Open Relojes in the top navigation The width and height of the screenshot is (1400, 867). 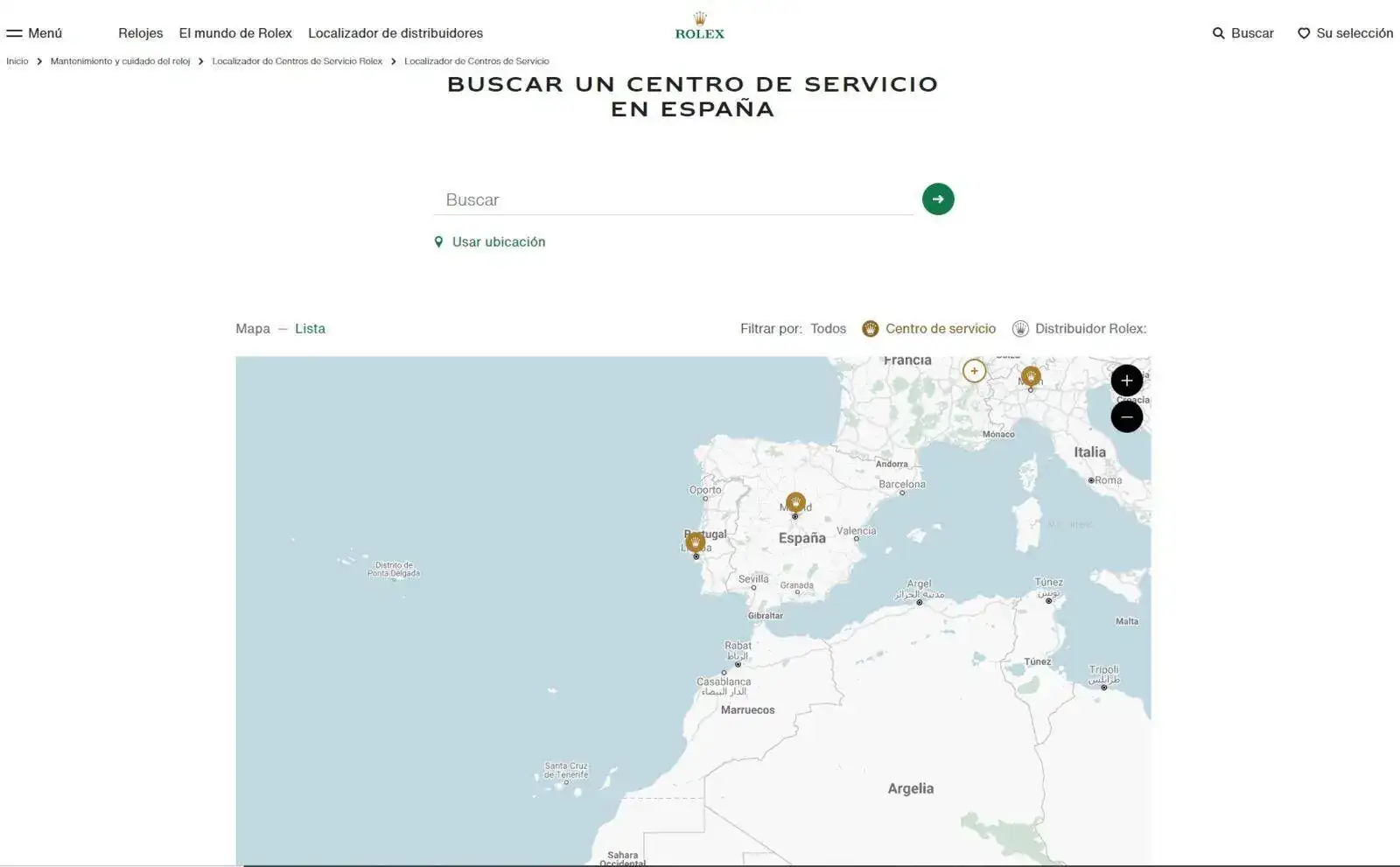tap(141, 33)
